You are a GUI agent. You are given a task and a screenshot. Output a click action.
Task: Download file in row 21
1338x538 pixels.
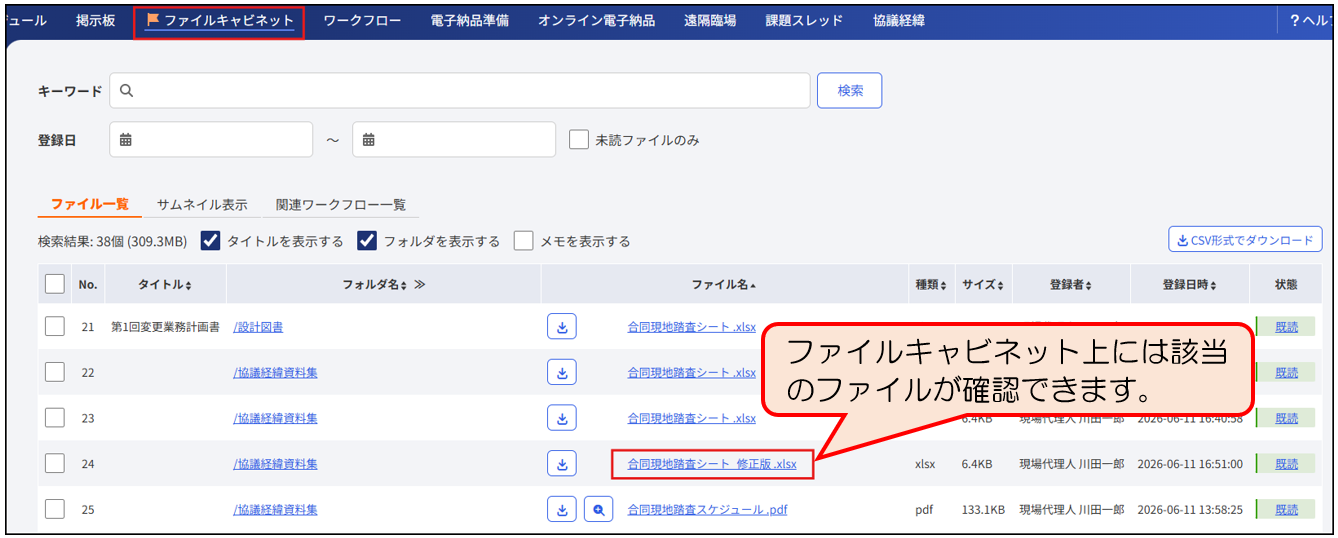tap(562, 326)
